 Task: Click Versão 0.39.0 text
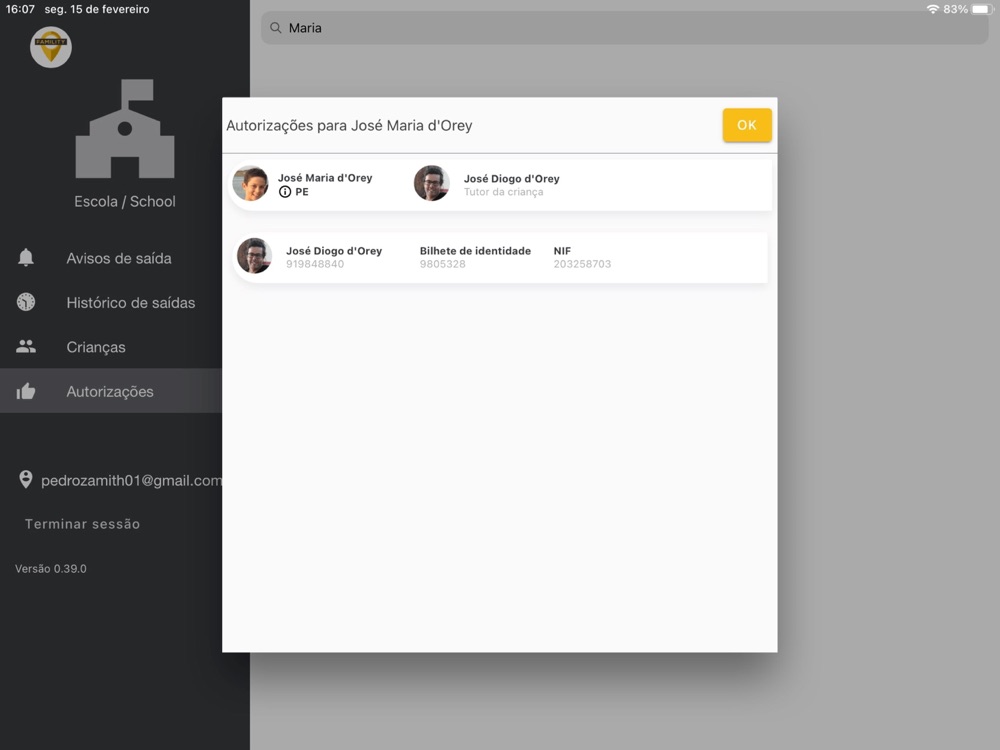51,568
